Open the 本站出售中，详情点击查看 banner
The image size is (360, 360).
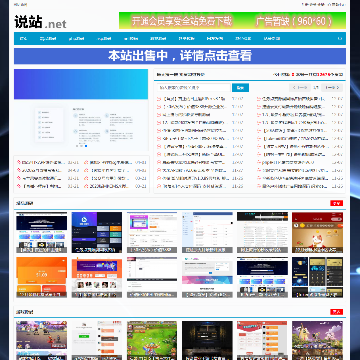click(180, 56)
